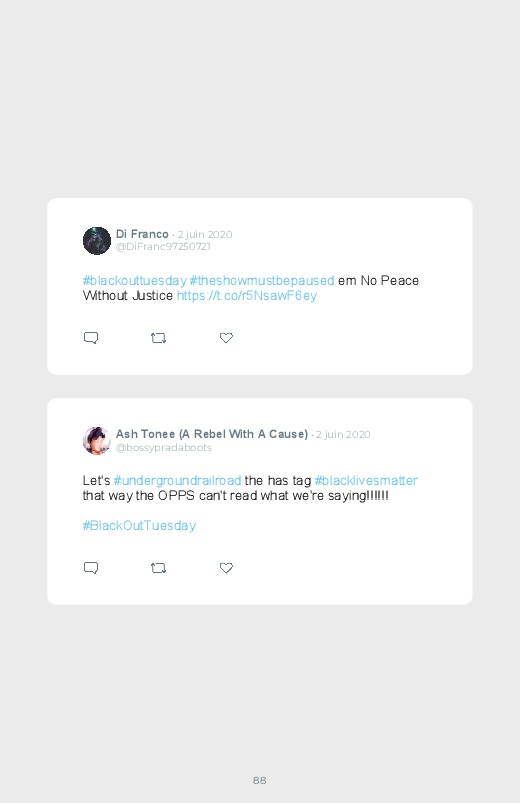Click reply icon on Ash Tonee's tweet
This screenshot has width=520, height=803.
[91, 568]
